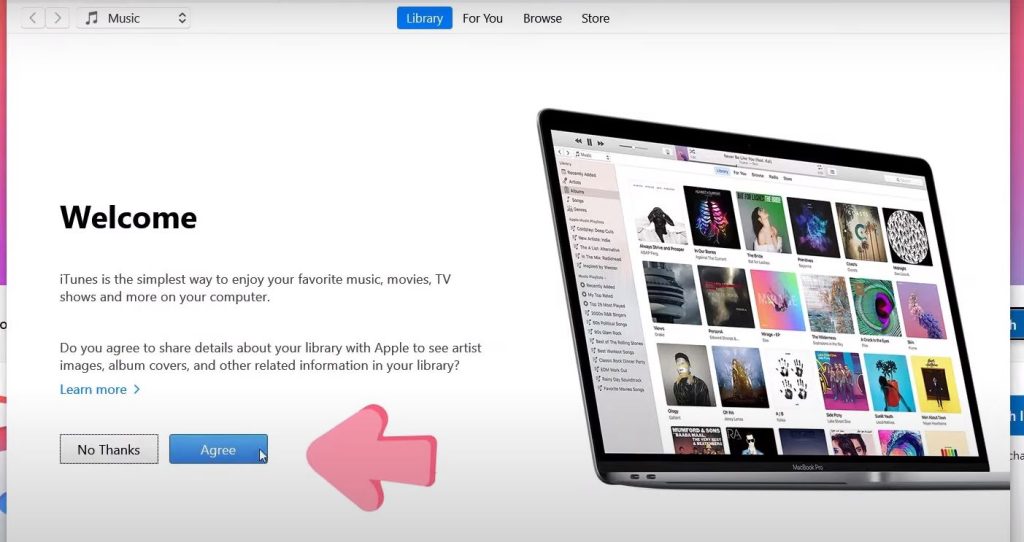Click the chevron beside Learn more
This screenshot has width=1024, height=542.
pyautogui.click(x=136, y=389)
